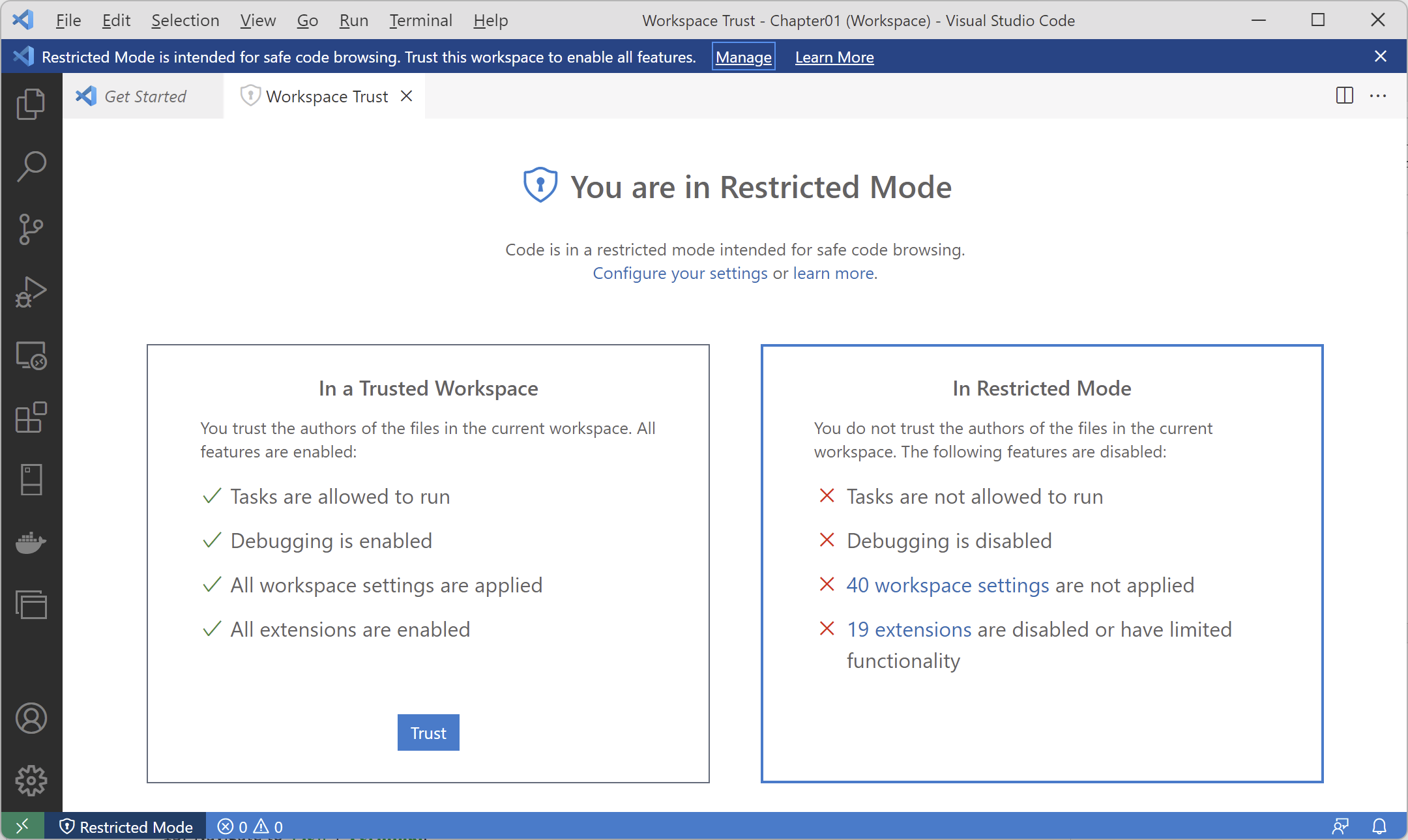Click Manage in the banner

(743, 57)
